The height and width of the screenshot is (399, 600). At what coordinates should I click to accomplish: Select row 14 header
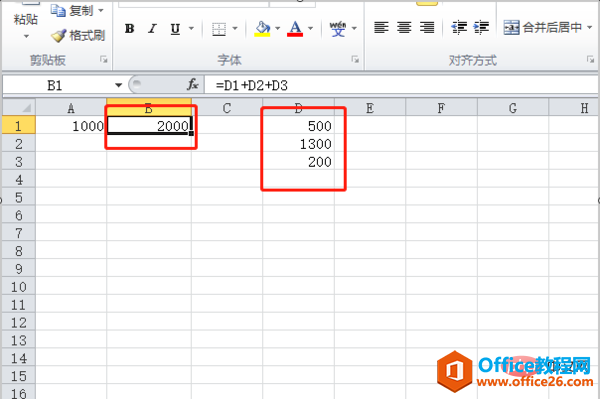pos(19,358)
